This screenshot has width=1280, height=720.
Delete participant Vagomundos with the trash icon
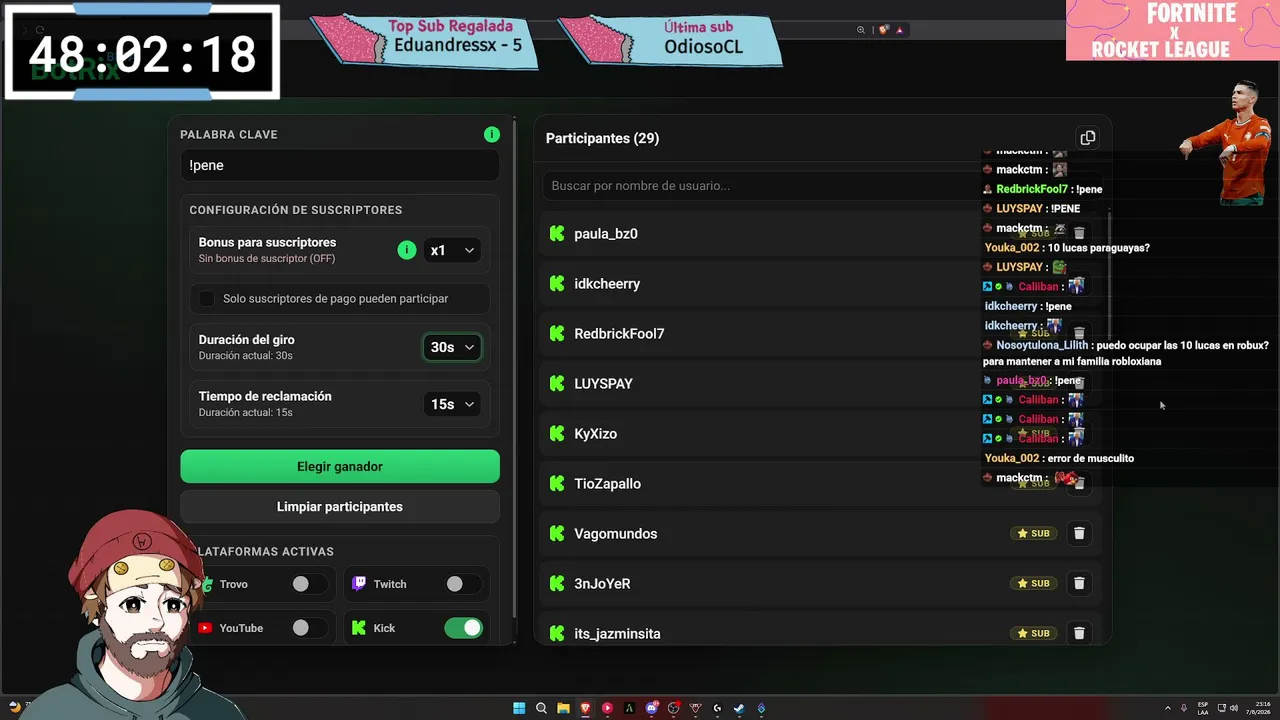point(1079,533)
